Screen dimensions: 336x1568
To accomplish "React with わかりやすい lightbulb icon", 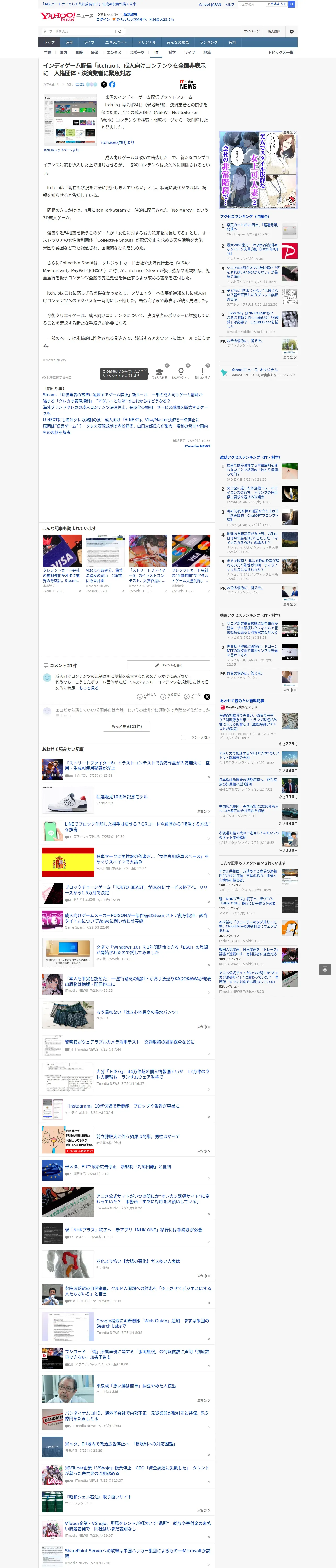I will (181, 372).
